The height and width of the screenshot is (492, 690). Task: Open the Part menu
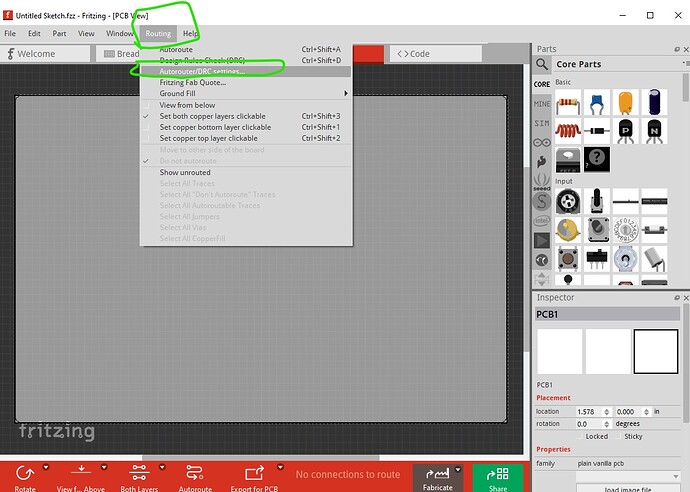[59, 33]
